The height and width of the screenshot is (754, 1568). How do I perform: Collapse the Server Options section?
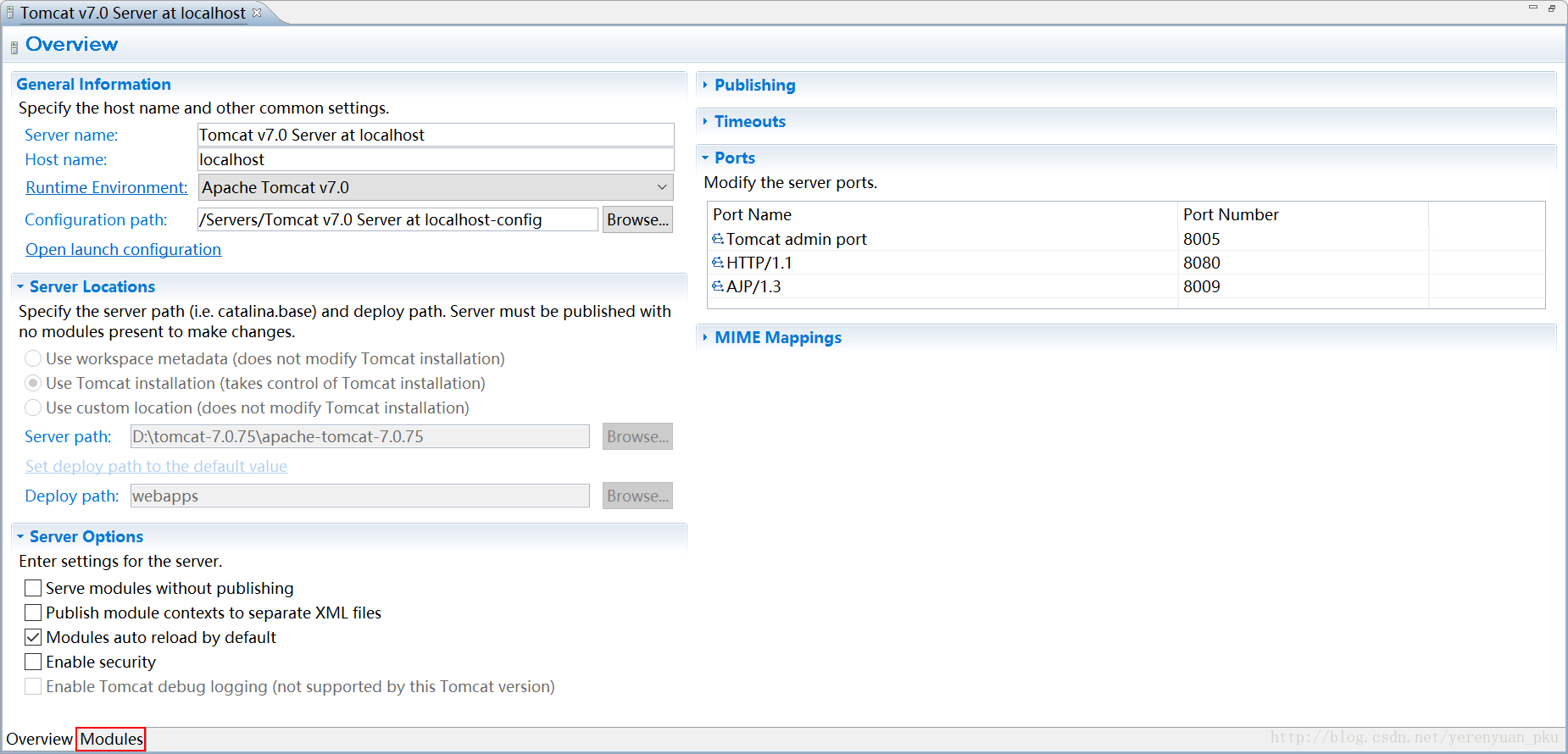20,536
